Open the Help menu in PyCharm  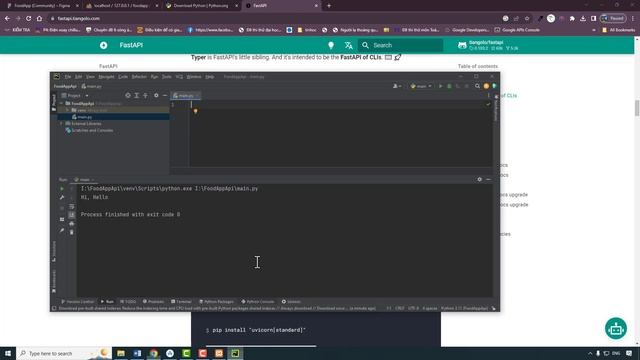tap(209, 77)
